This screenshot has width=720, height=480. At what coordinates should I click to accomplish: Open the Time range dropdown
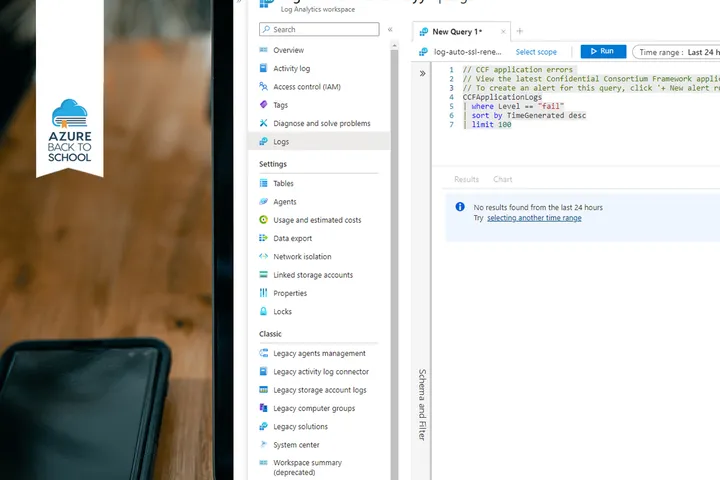tap(678, 52)
